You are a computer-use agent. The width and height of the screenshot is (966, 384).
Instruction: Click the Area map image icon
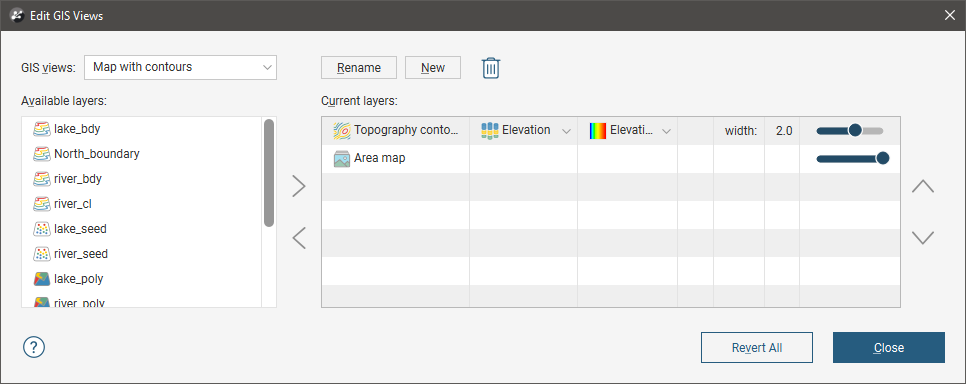pyautogui.click(x=342, y=158)
